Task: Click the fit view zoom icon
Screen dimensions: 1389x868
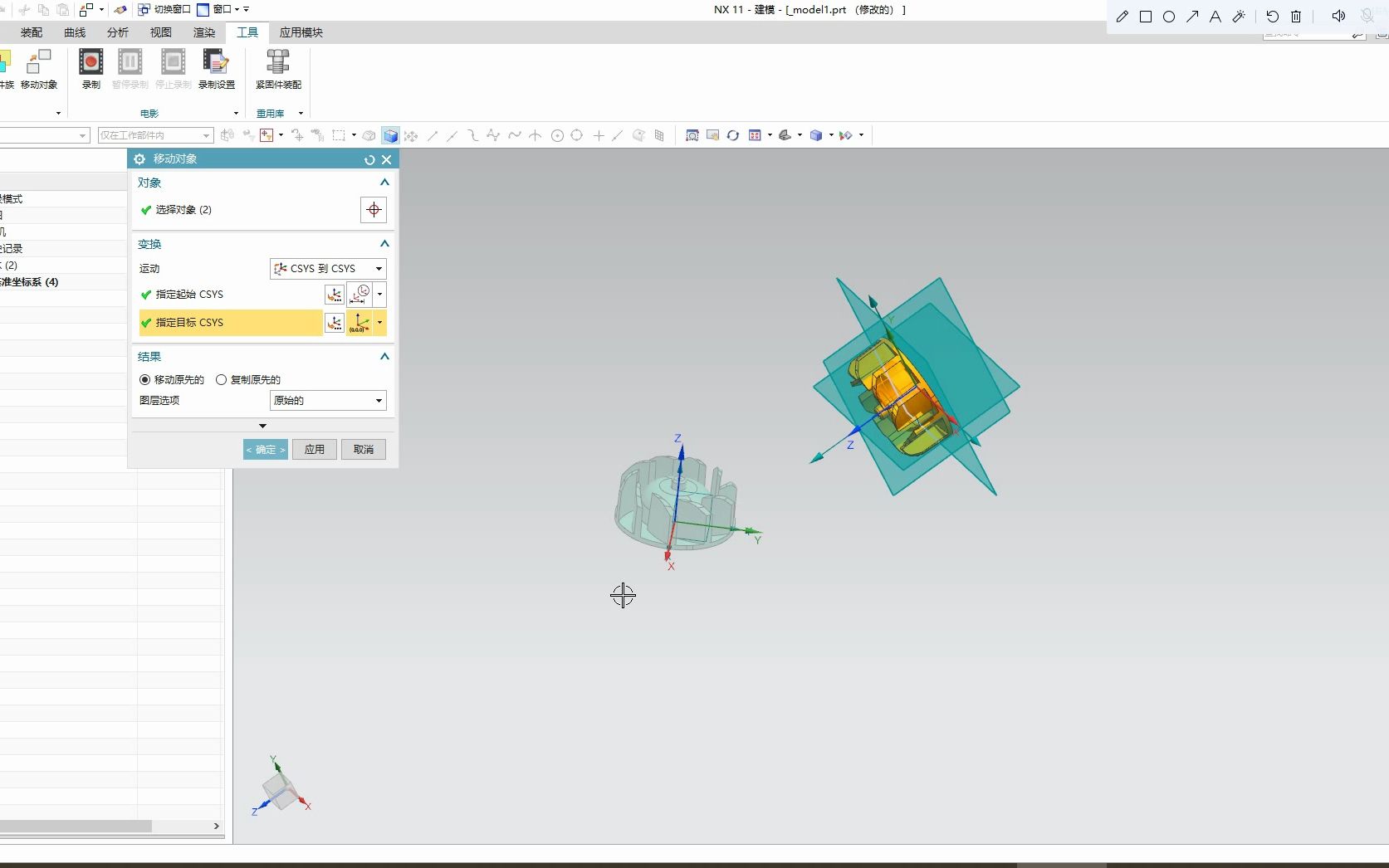Action: click(x=692, y=135)
